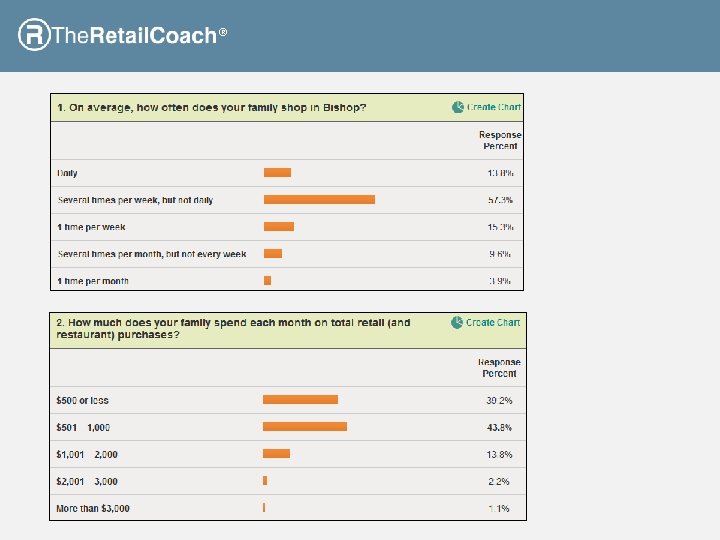Click the 57.3% response percent value
Image resolution: width=720 pixels, height=540 pixels.
tap(501, 200)
